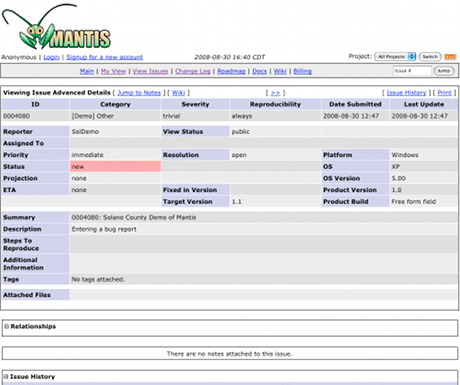Go to next issue with >> link
460x385 pixels.
[275, 93]
